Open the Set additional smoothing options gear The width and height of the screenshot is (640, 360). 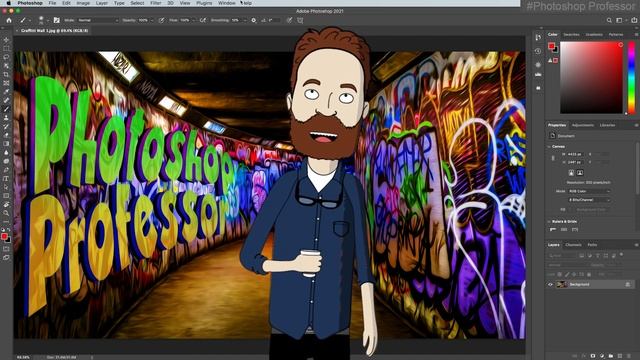click(253, 20)
